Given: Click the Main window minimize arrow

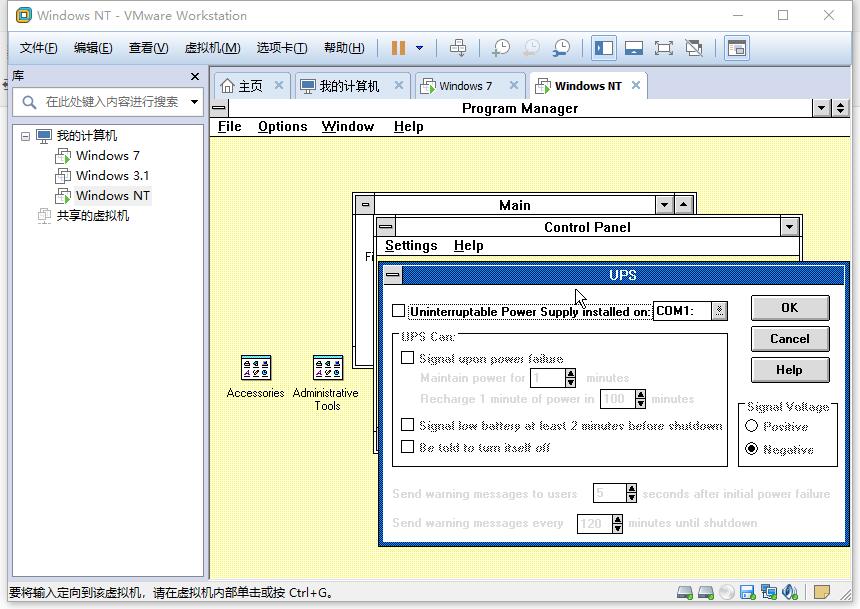Looking at the screenshot, I should [x=664, y=205].
